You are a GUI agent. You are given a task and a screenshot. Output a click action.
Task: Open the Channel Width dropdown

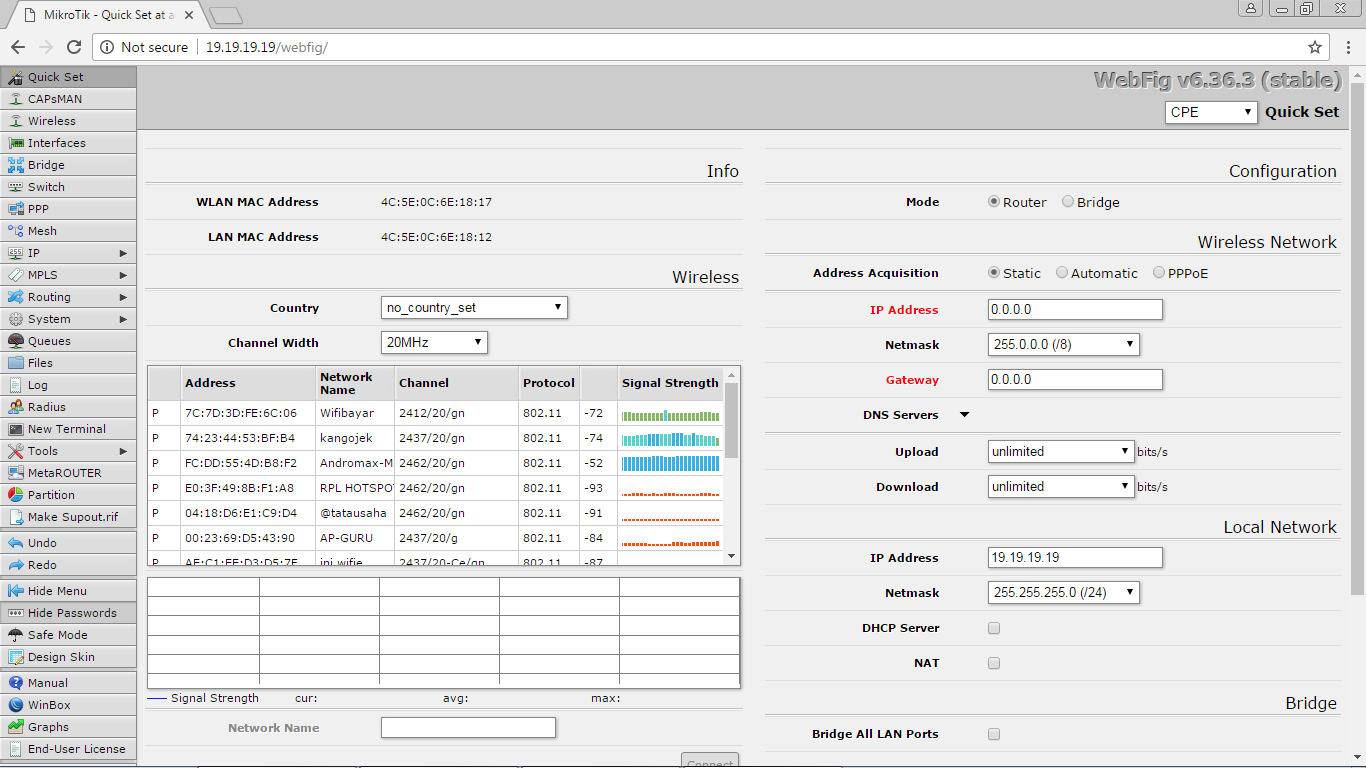[x=434, y=341]
